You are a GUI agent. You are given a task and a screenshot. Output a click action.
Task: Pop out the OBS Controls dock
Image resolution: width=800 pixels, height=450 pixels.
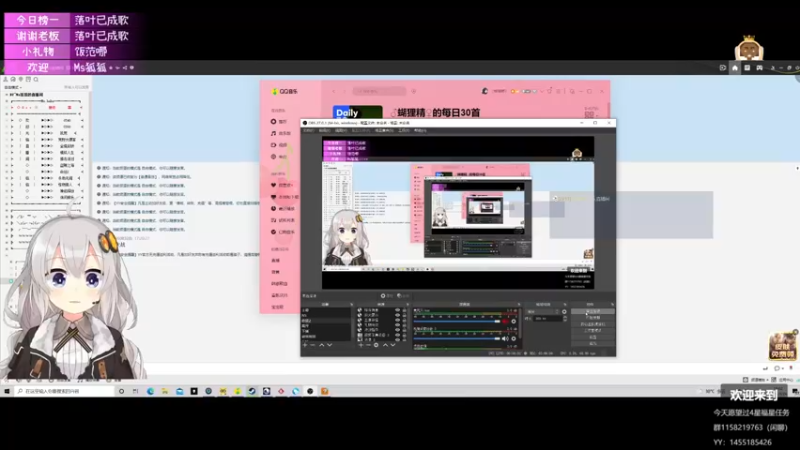coord(611,304)
